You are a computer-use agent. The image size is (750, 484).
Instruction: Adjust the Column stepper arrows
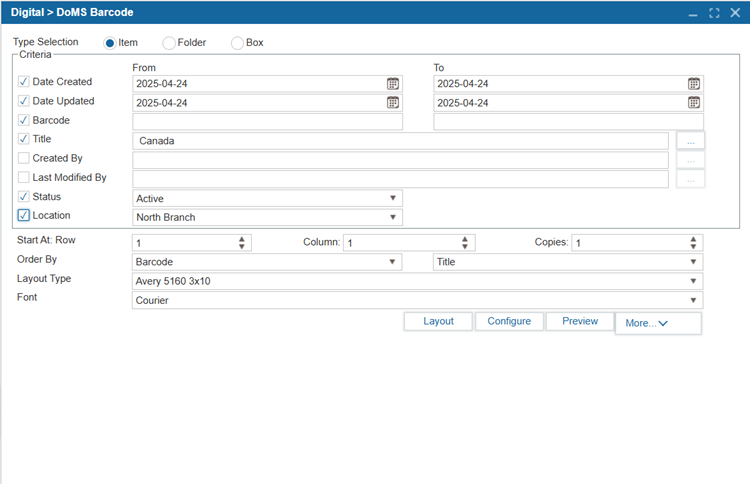tap(464, 243)
